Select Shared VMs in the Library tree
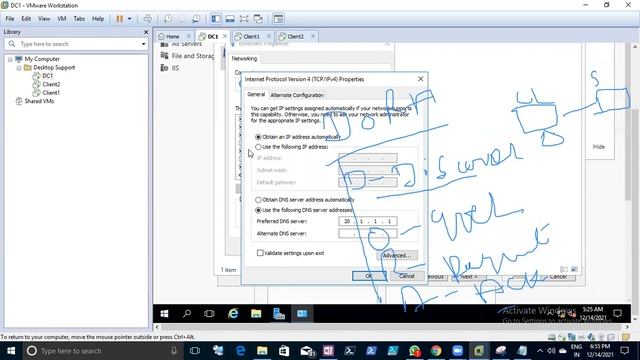This screenshot has height=360, width=640. [x=39, y=101]
